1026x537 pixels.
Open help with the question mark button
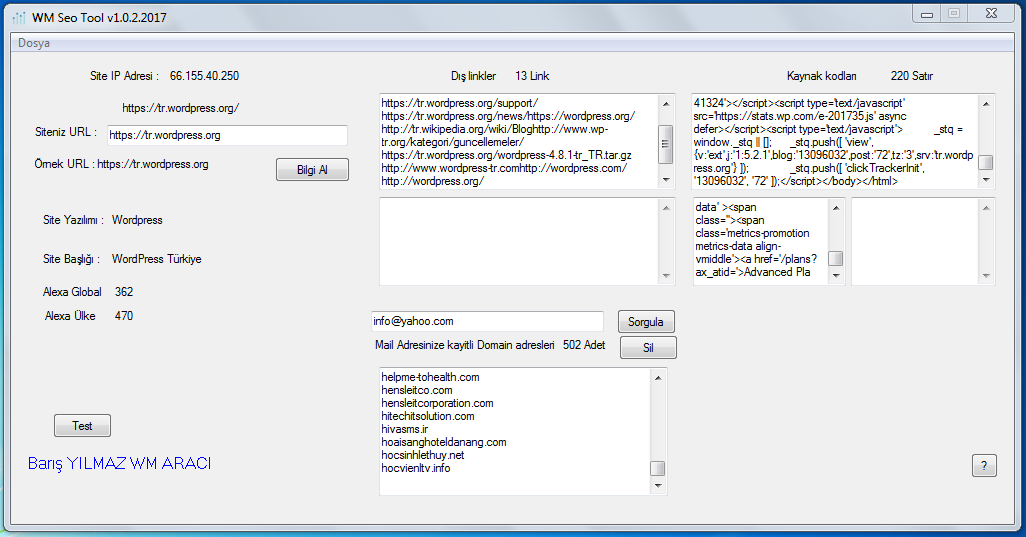[984, 466]
